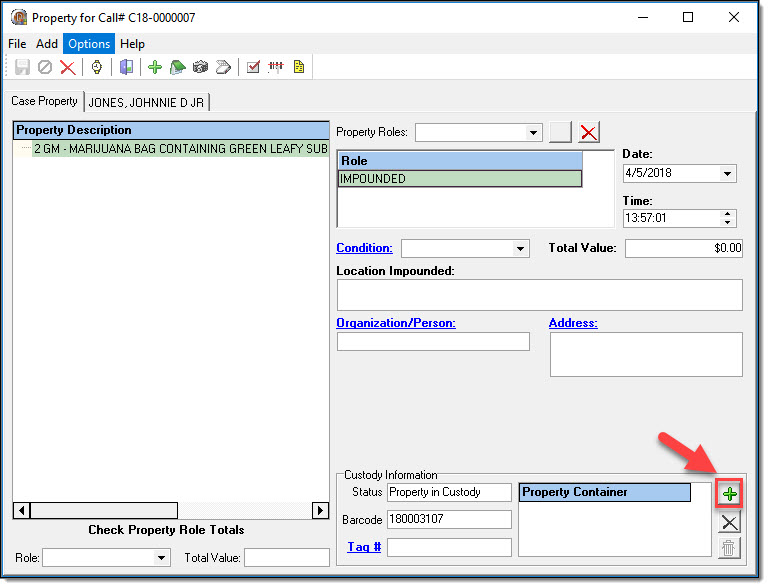Open the Options menu
The height and width of the screenshot is (587, 768).
[89, 44]
